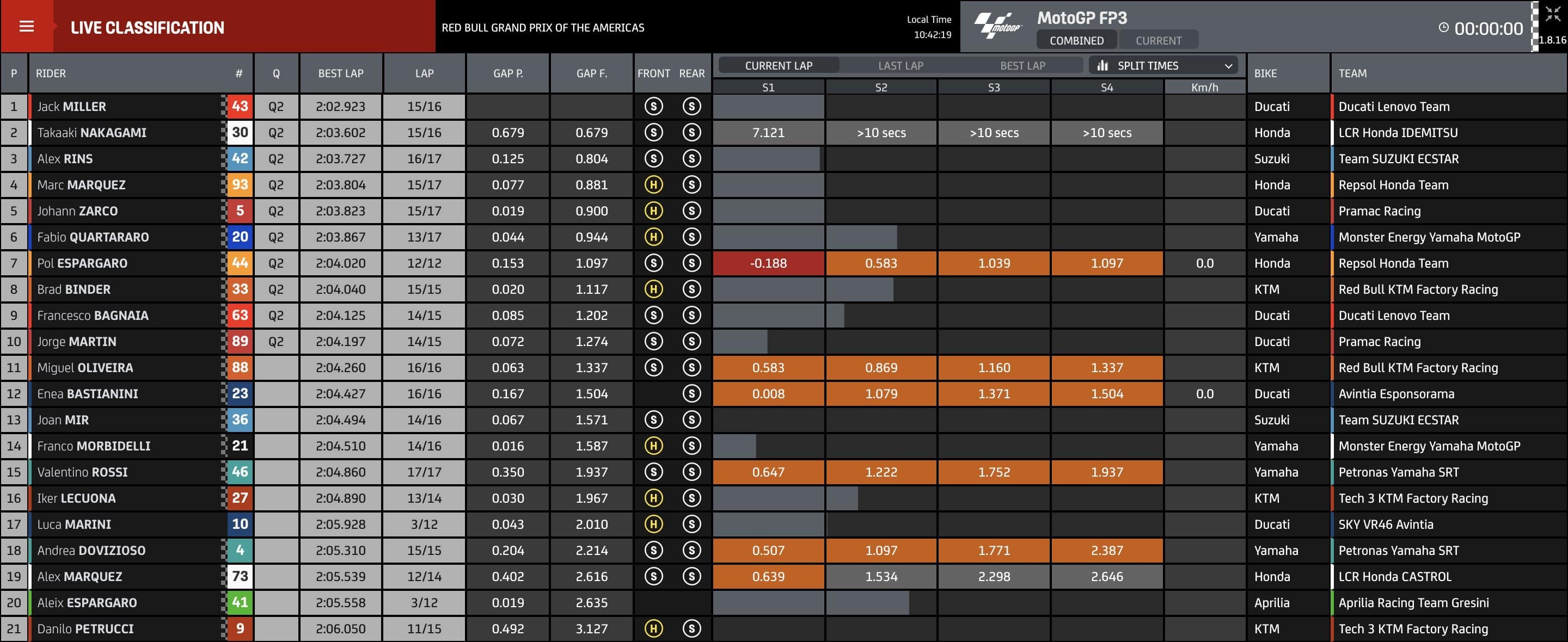
Task: Click Jack Miller's soft rear tyre icon
Action: [691, 107]
